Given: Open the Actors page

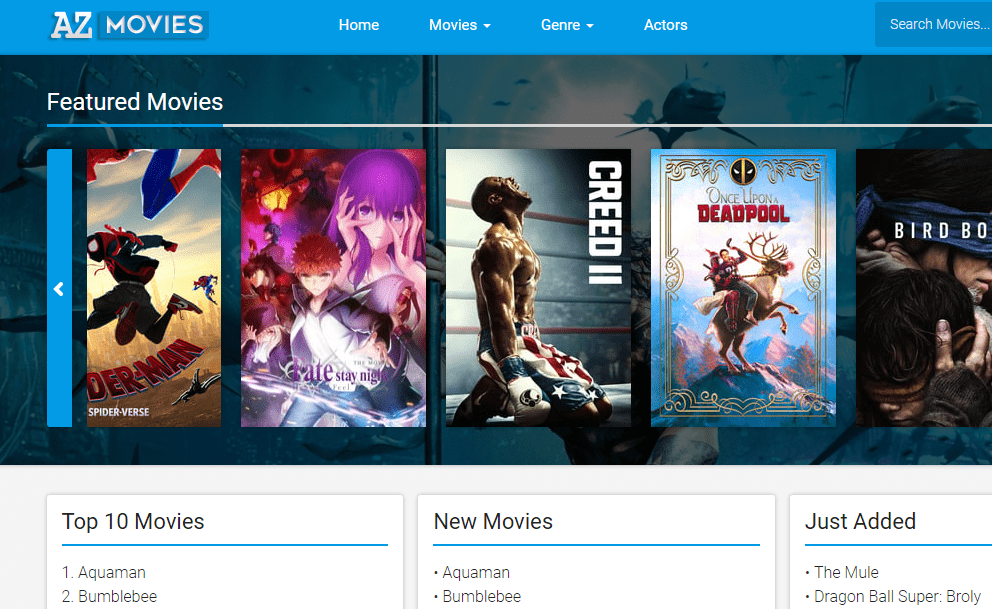Looking at the screenshot, I should point(666,25).
